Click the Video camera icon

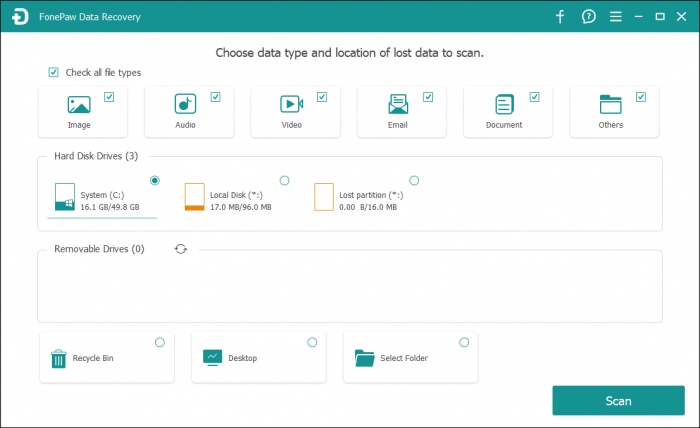tap(291, 104)
